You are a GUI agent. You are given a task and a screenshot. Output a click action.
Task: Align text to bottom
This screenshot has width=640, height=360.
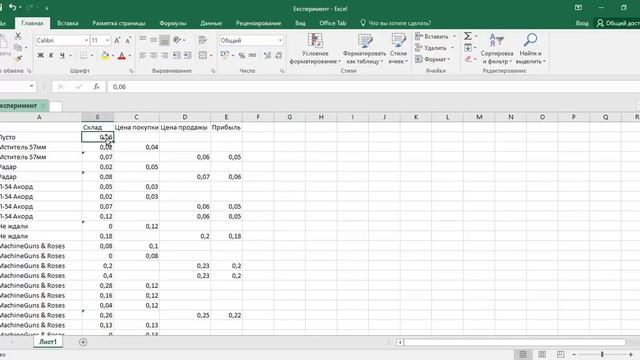(164, 40)
